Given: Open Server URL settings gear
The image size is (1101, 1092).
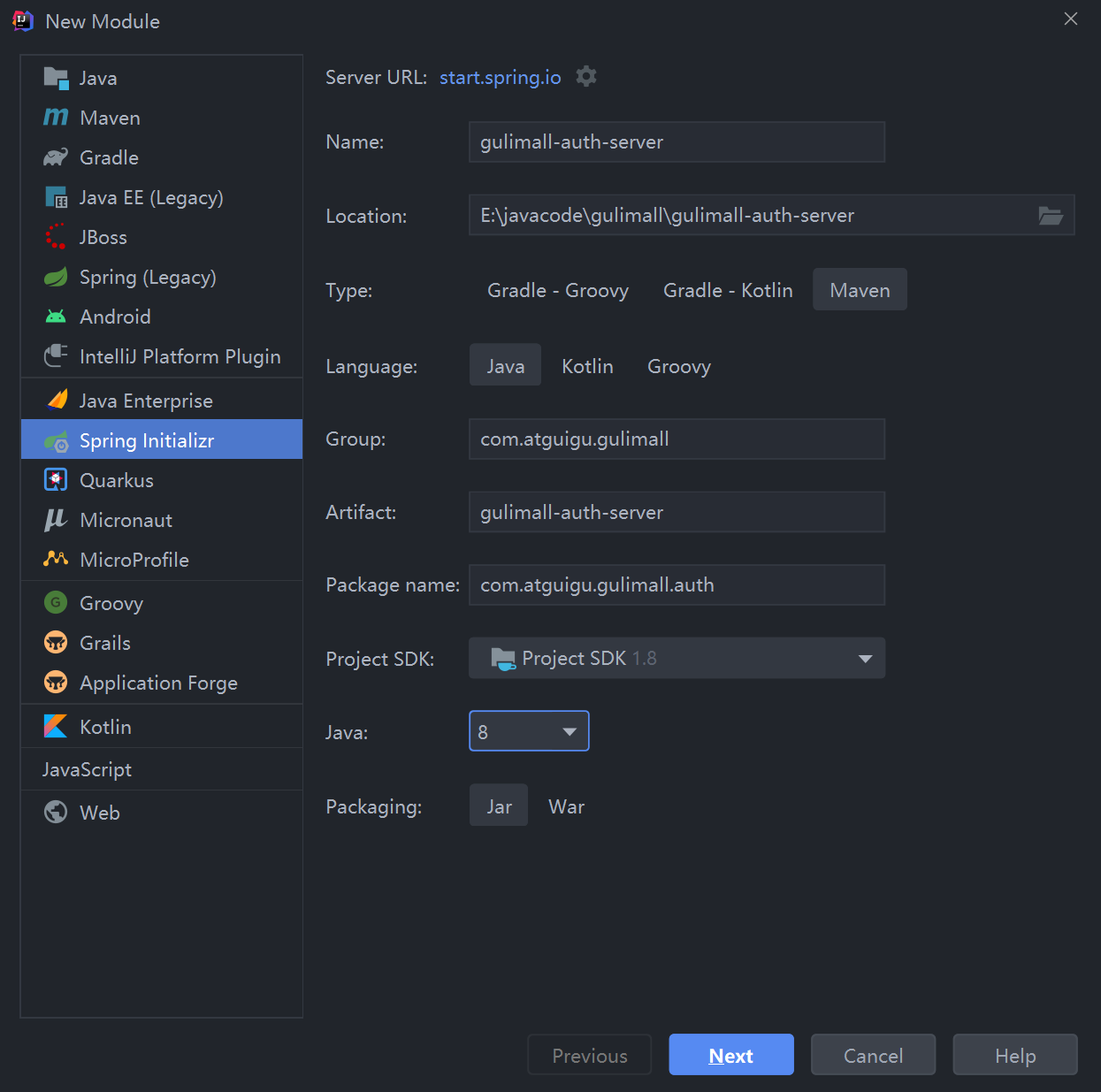Looking at the screenshot, I should point(586,77).
